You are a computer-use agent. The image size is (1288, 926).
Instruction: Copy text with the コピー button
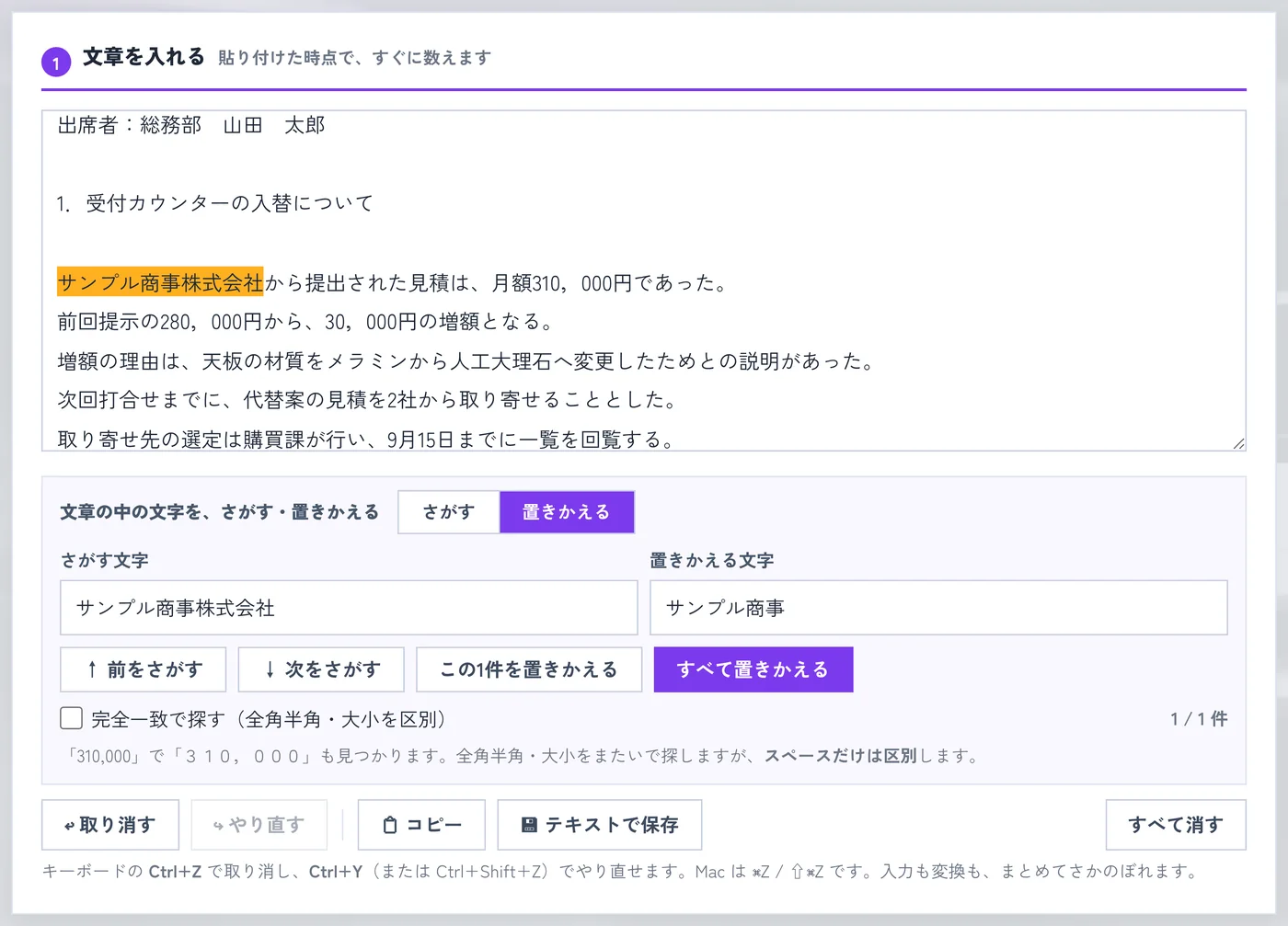[421, 825]
